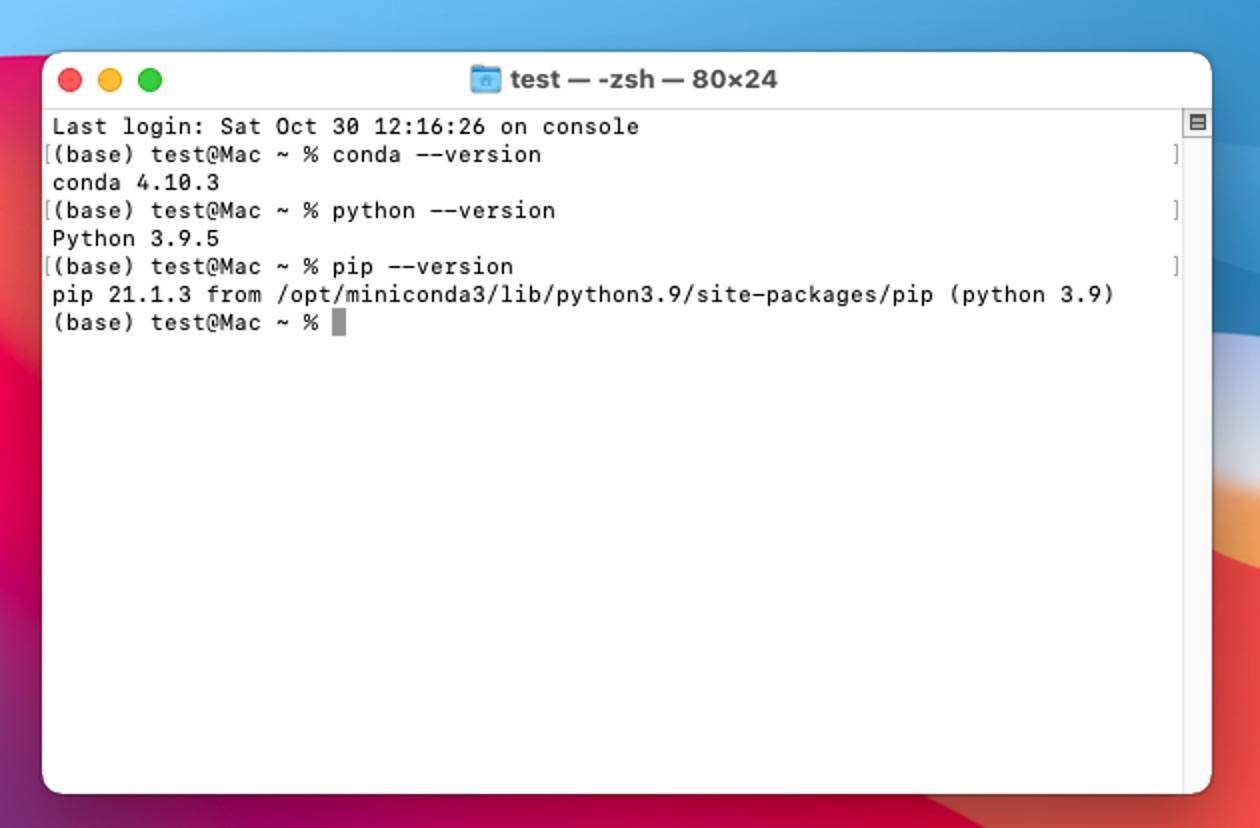Click the "pip 21.1.3 from" output text
Viewport: 1260px width, 828px height.
pyautogui.click(x=157, y=295)
